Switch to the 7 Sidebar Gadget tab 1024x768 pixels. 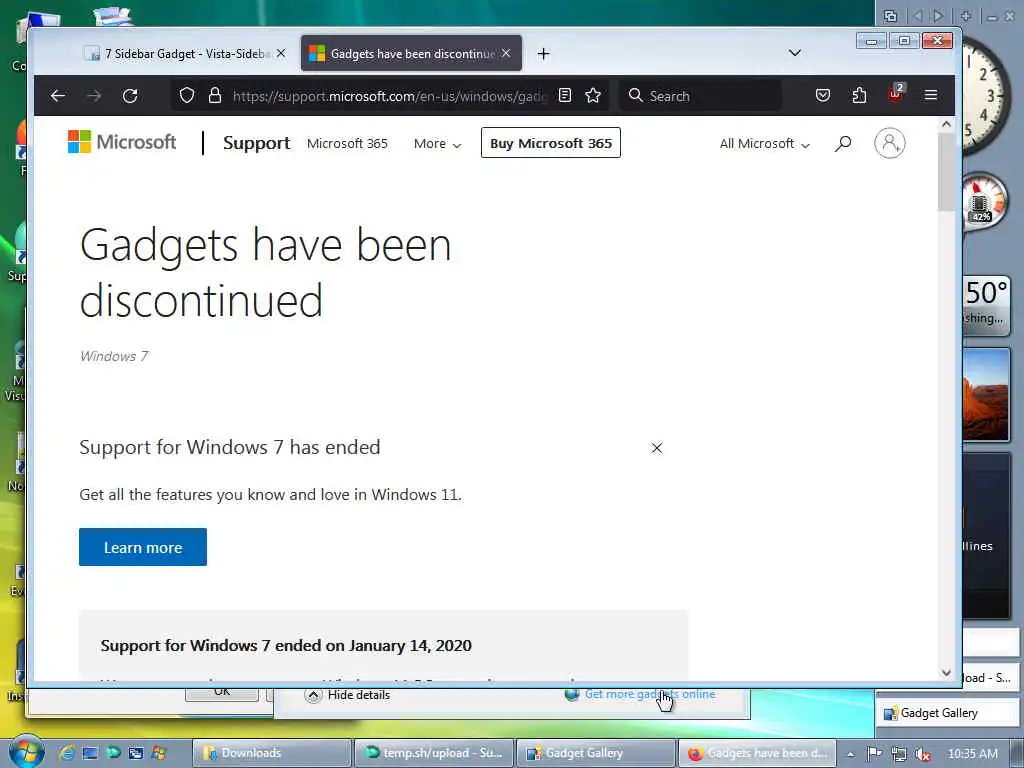[187, 54]
